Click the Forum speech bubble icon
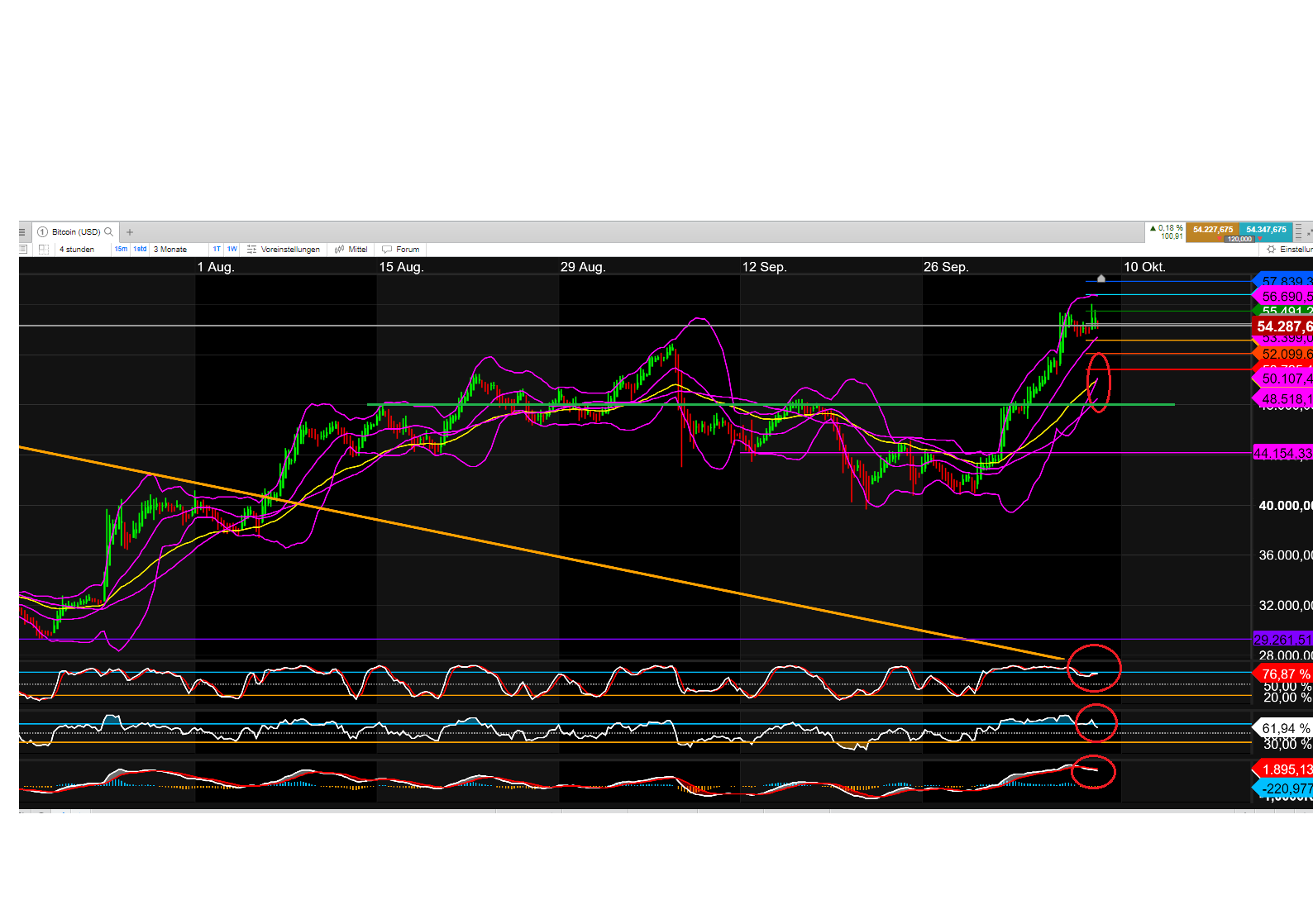This screenshot has height=924, width=1313. pyautogui.click(x=387, y=249)
